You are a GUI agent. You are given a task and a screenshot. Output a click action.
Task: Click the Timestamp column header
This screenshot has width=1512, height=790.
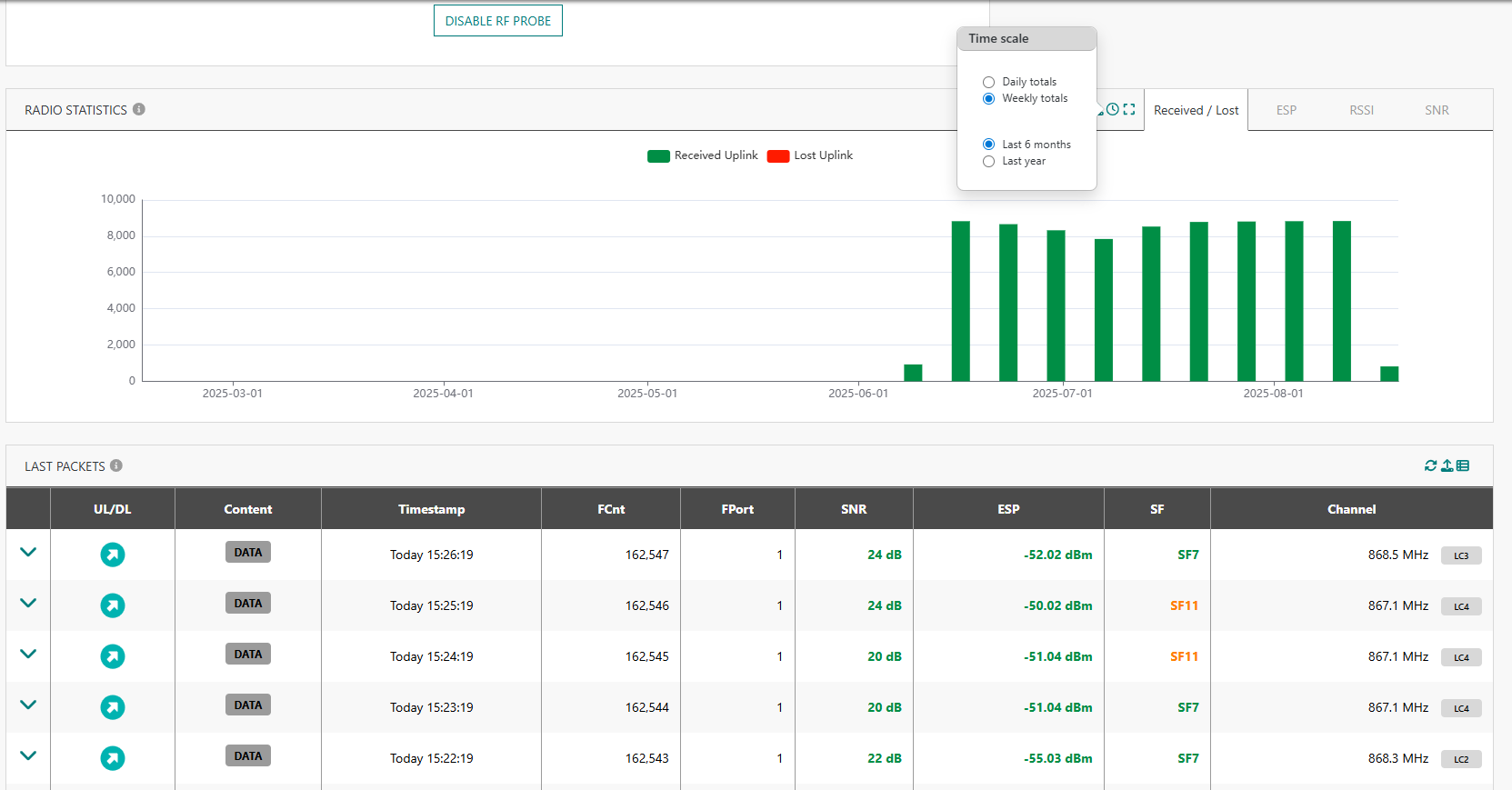[x=431, y=509]
